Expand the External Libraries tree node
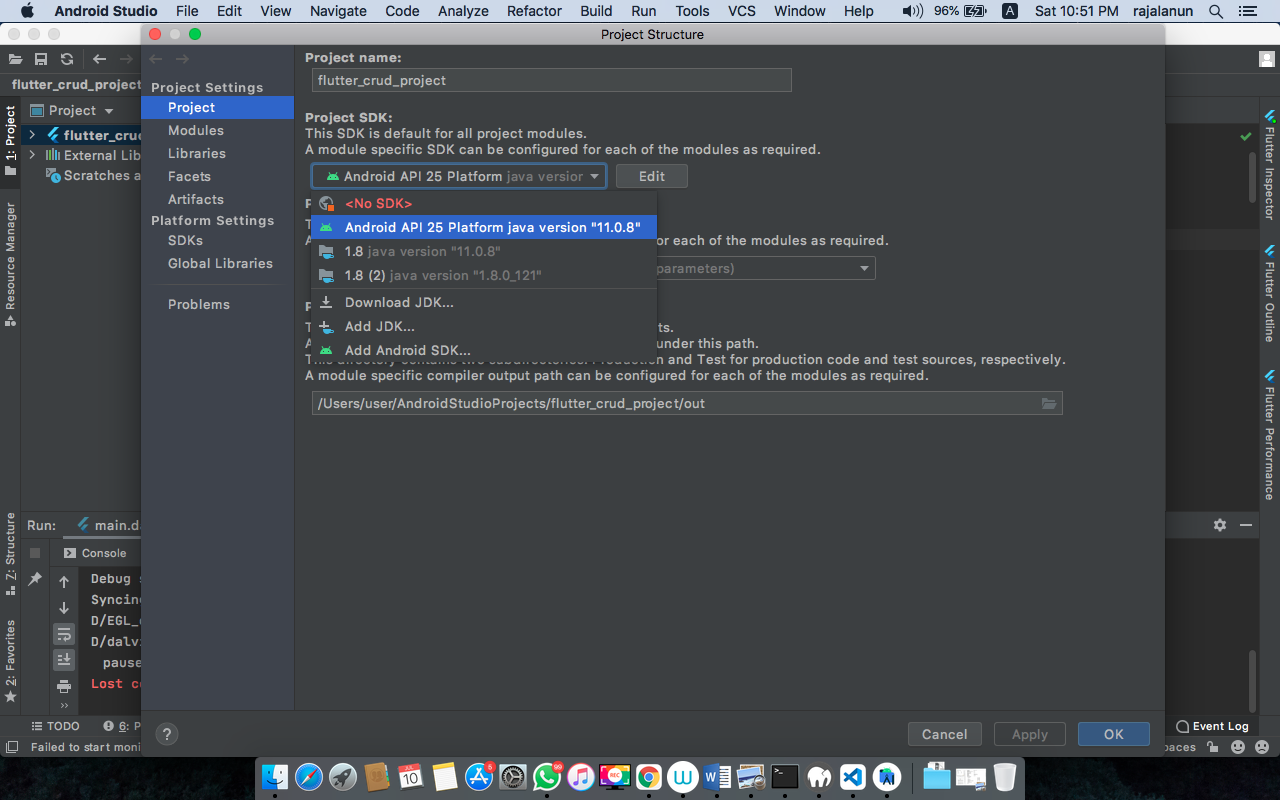The image size is (1280, 800). point(32,155)
